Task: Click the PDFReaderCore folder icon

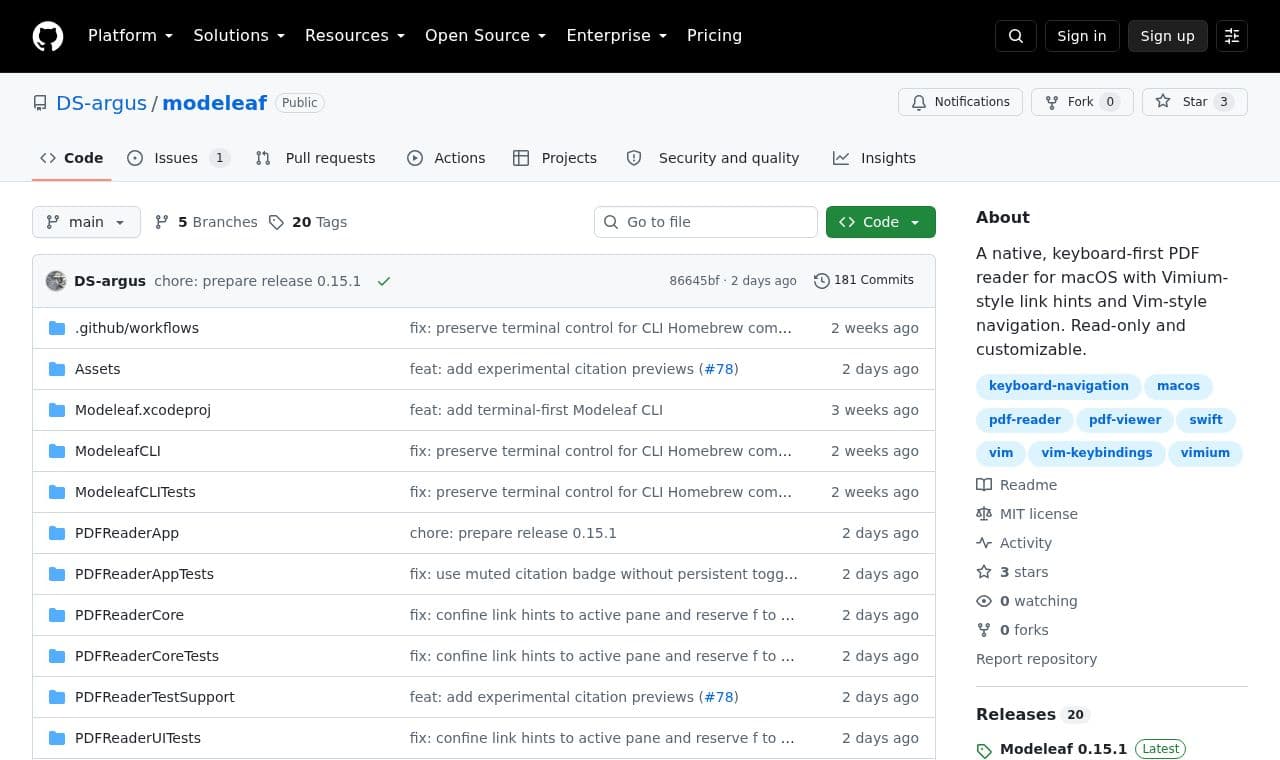Action: [x=57, y=615]
